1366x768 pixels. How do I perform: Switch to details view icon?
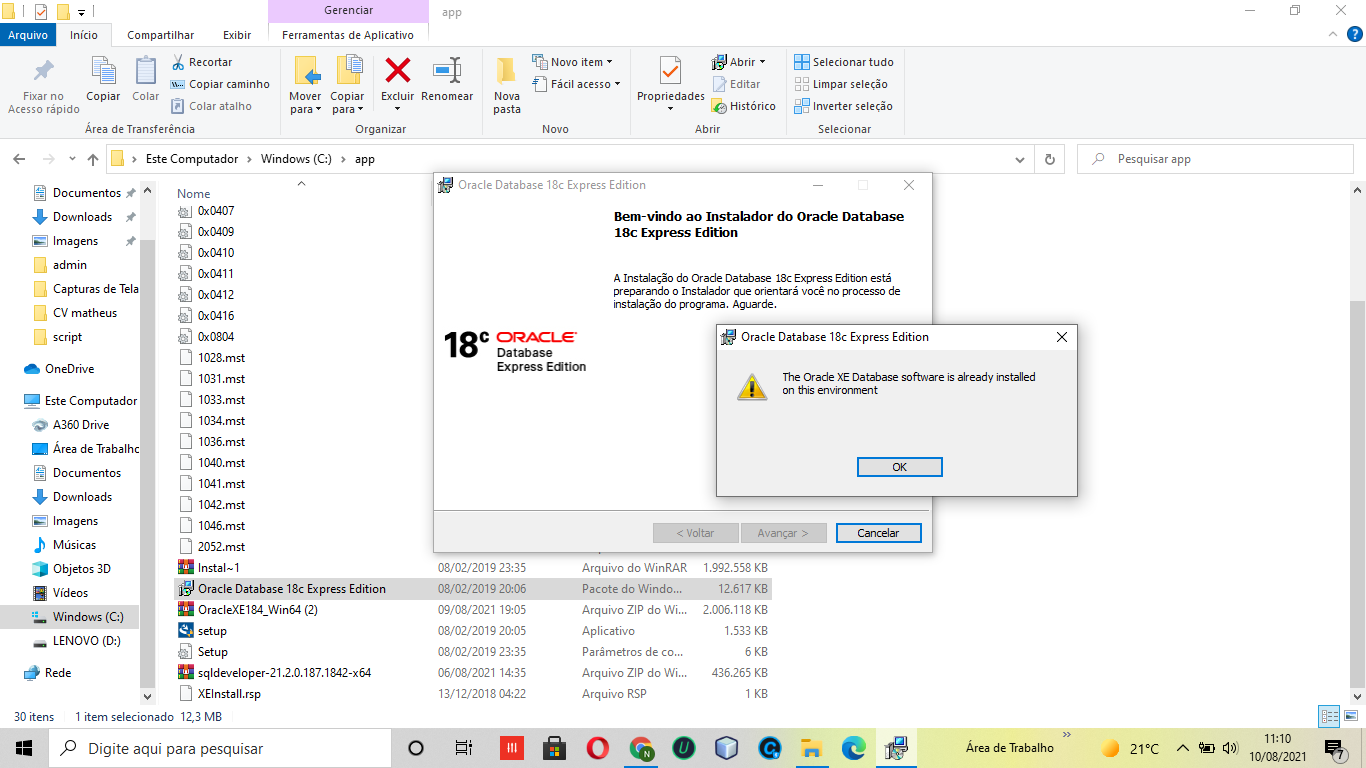[x=1329, y=716]
